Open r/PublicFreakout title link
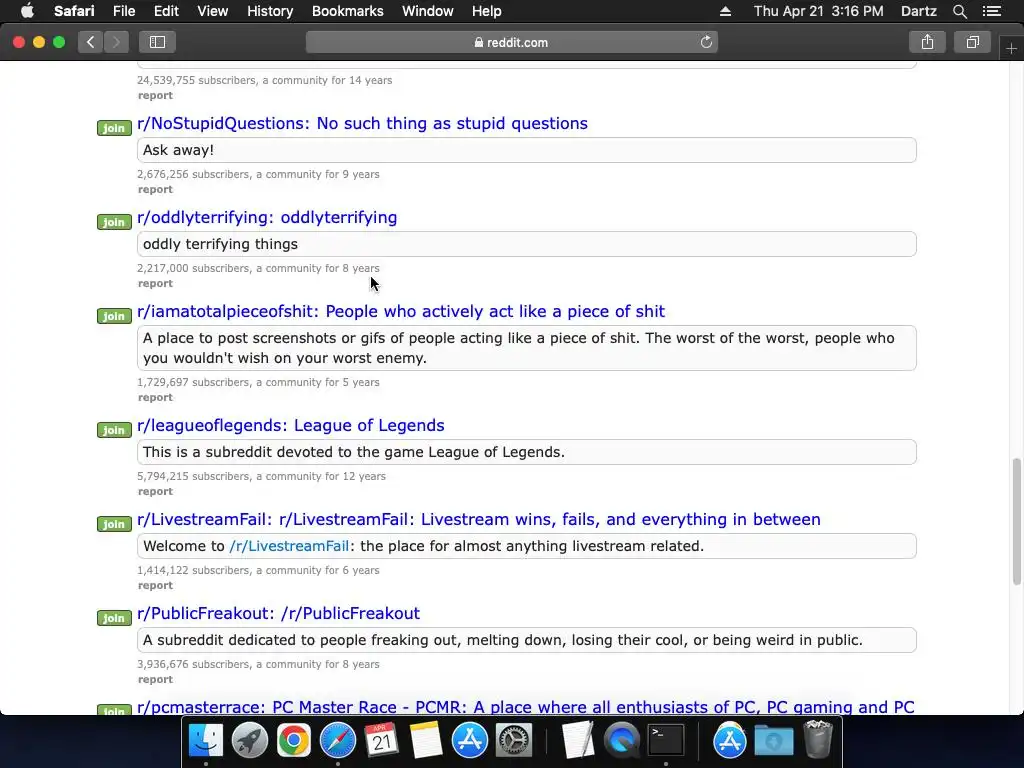The width and height of the screenshot is (1024, 768). click(278, 613)
